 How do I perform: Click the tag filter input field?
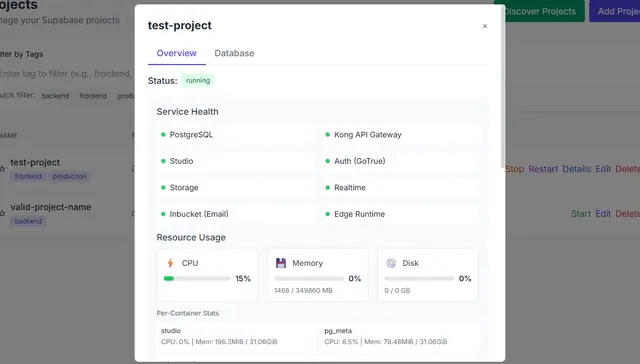[x=67, y=73]
